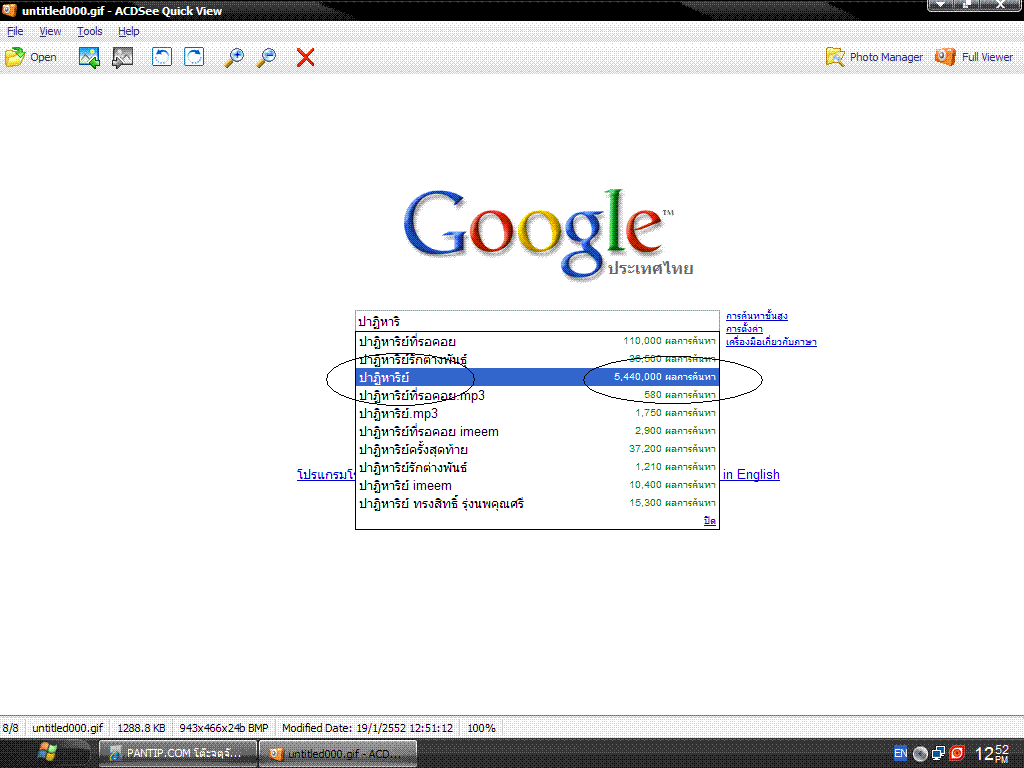Open language tools link เครื่องมือเกี่ยวกับภาษา
The height and width of the screenshot is (768, 1024).
[771, 342]
